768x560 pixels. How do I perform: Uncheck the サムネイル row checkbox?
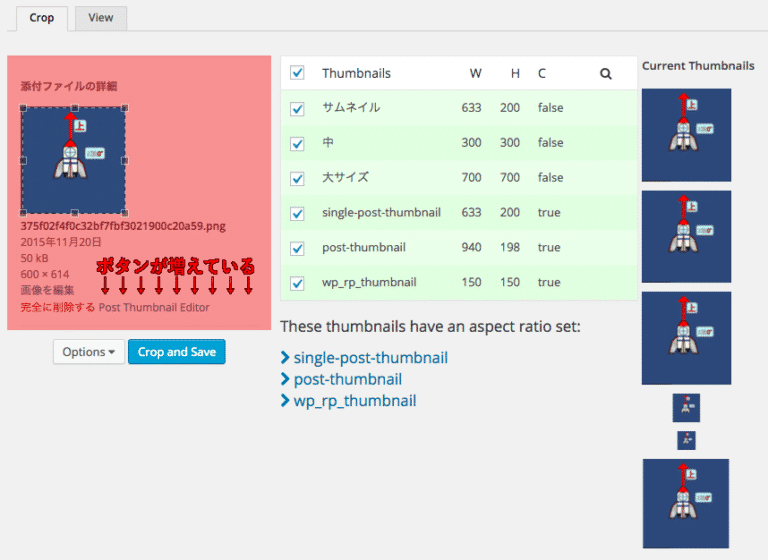click(297, 108)
